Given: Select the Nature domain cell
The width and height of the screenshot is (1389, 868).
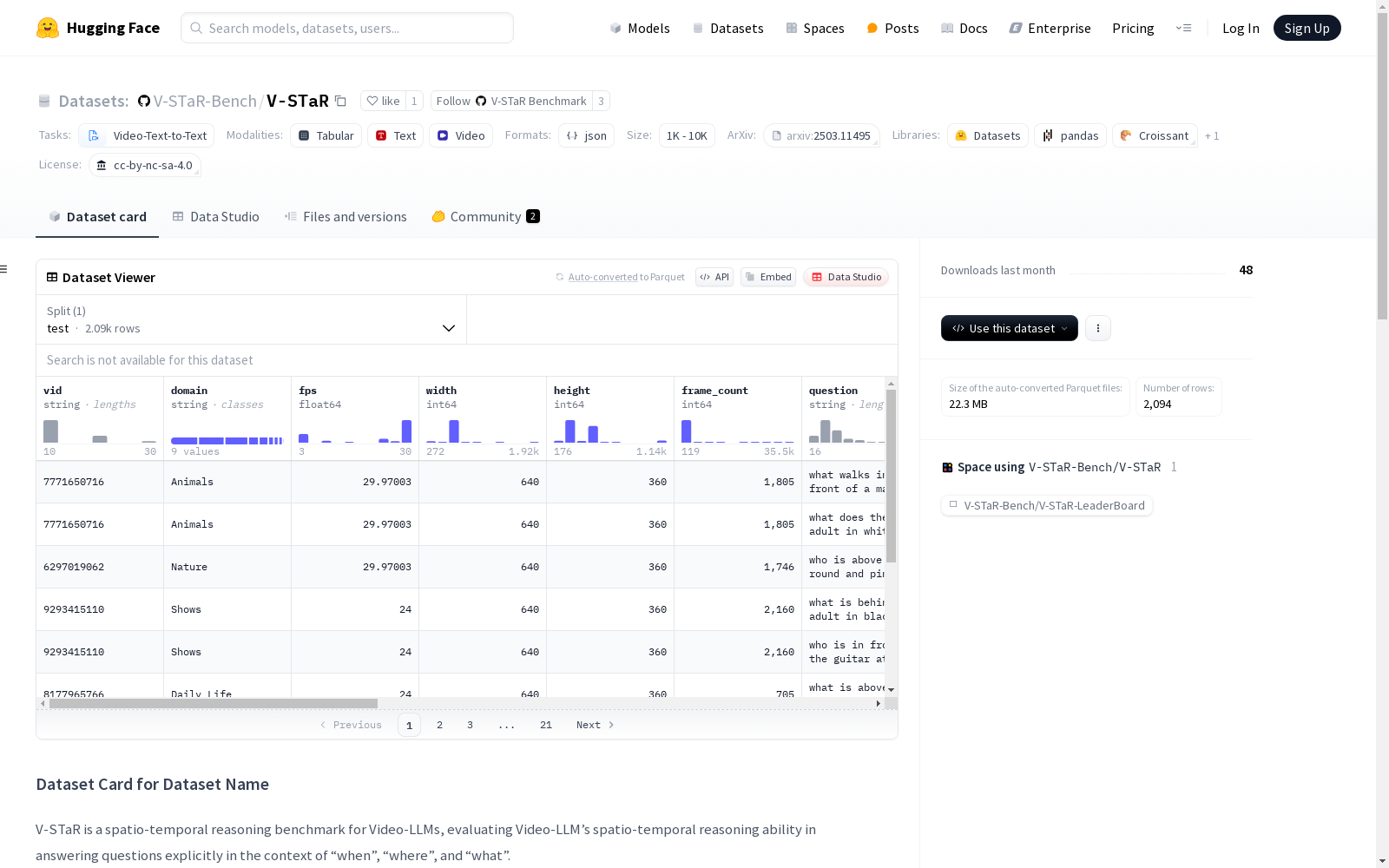Looking at the screenshot, I should click(227, 567).
